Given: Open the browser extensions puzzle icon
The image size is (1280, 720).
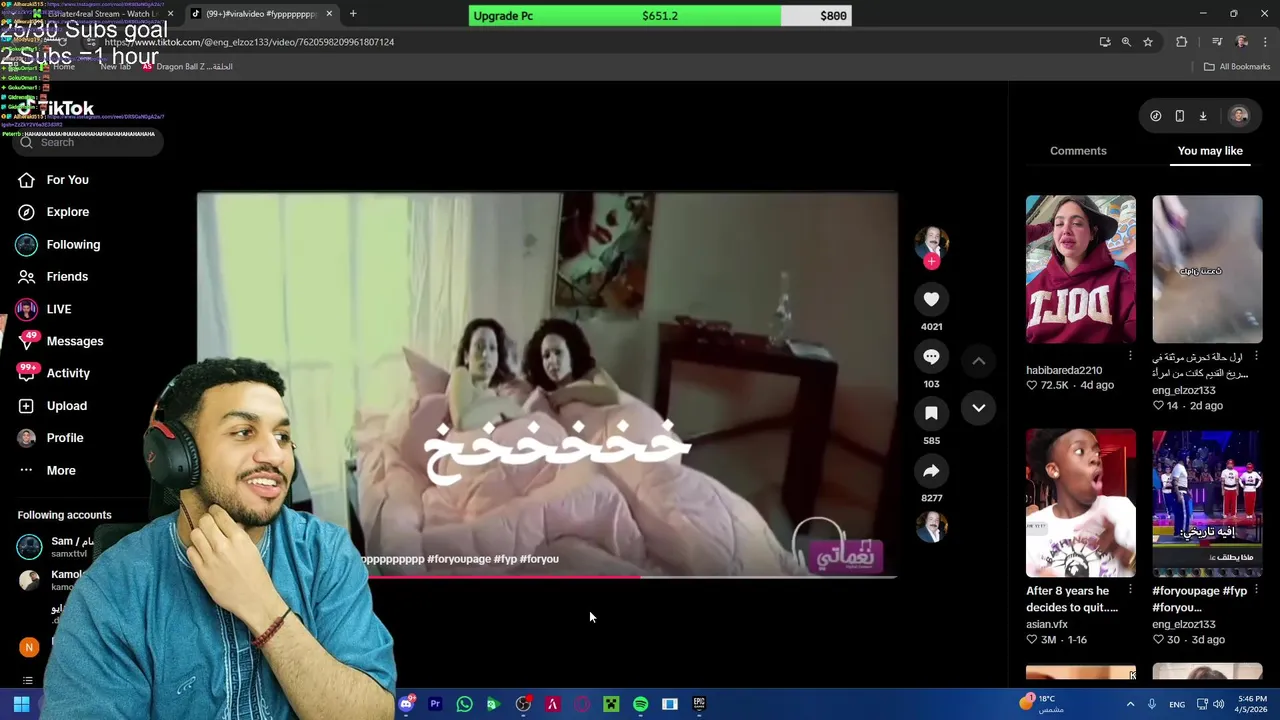Looking at the screenshot, I should pos(1181,42).
